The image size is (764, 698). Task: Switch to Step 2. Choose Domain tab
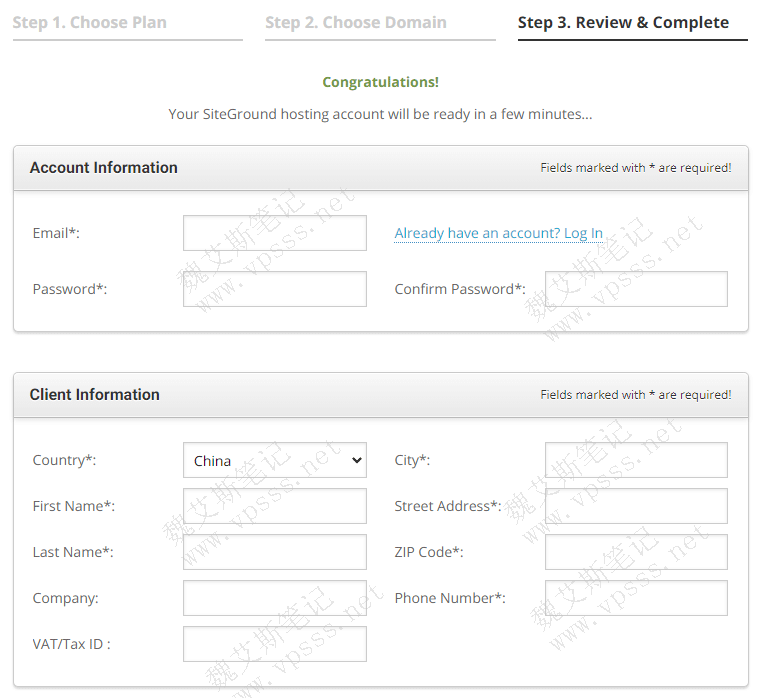[356, 23]
